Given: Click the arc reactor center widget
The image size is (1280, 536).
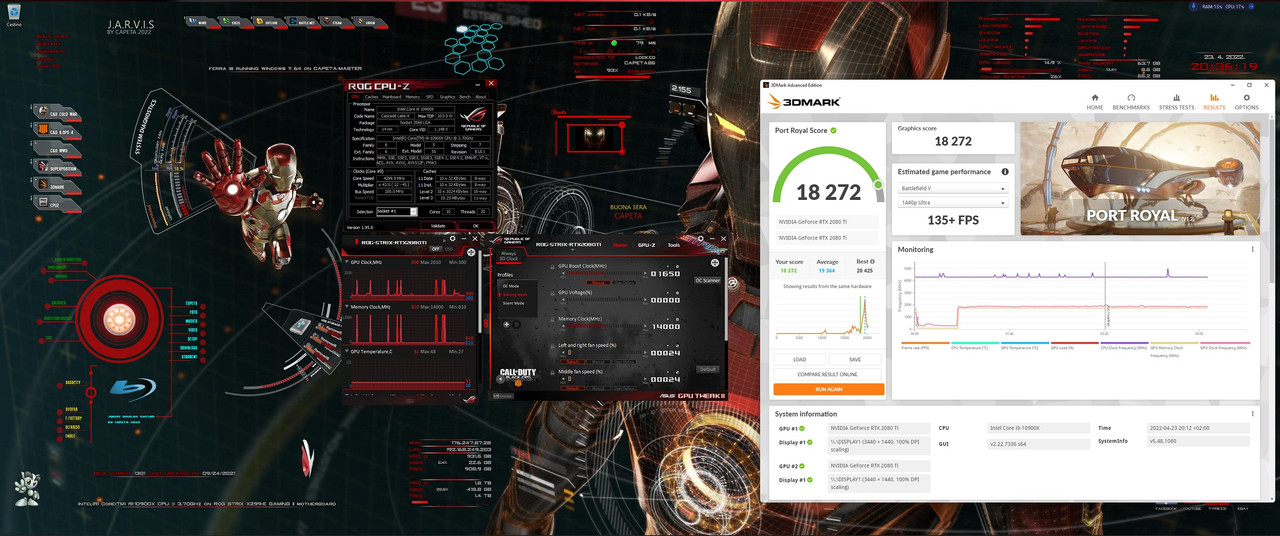Looking at the screenshot, I should click(118, 318).
